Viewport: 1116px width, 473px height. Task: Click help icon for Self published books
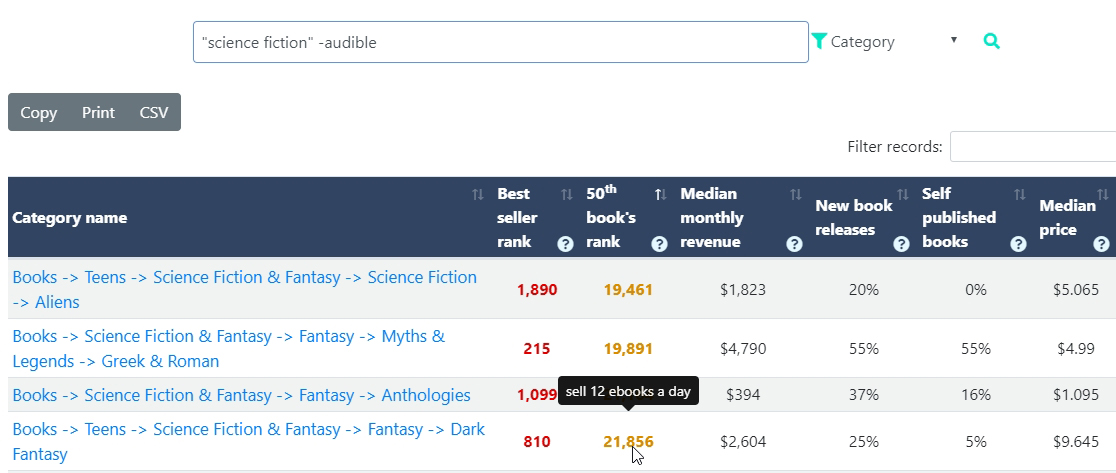[1019, 243]
